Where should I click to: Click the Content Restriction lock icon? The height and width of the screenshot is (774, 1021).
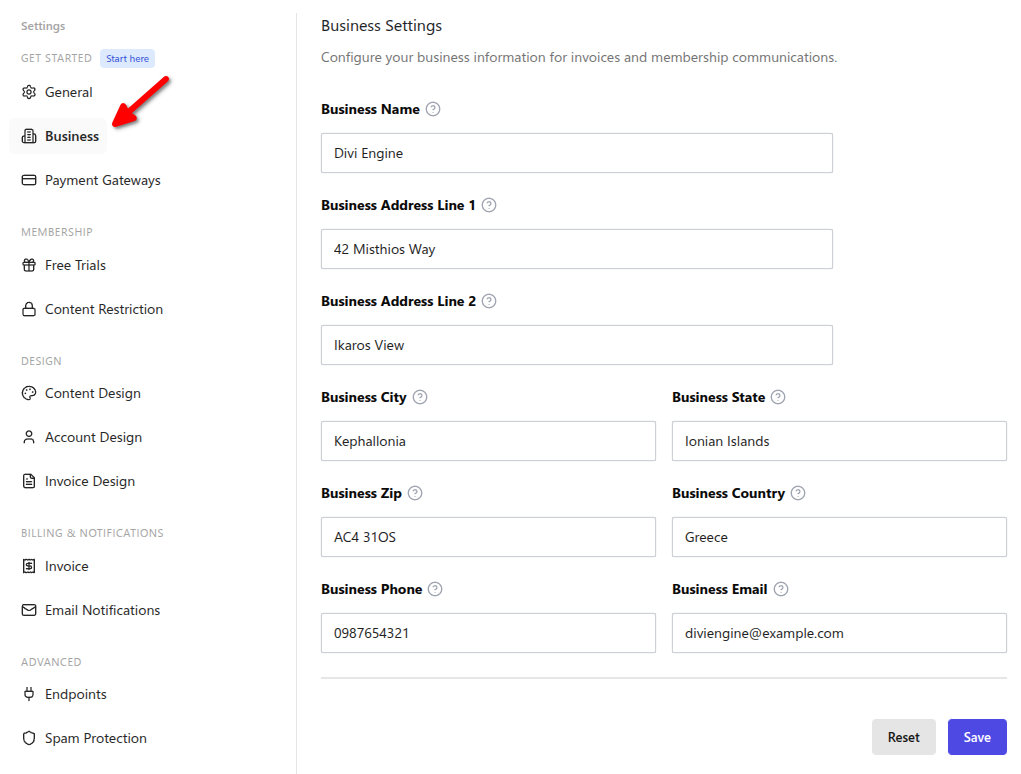(x=29, y=309)
